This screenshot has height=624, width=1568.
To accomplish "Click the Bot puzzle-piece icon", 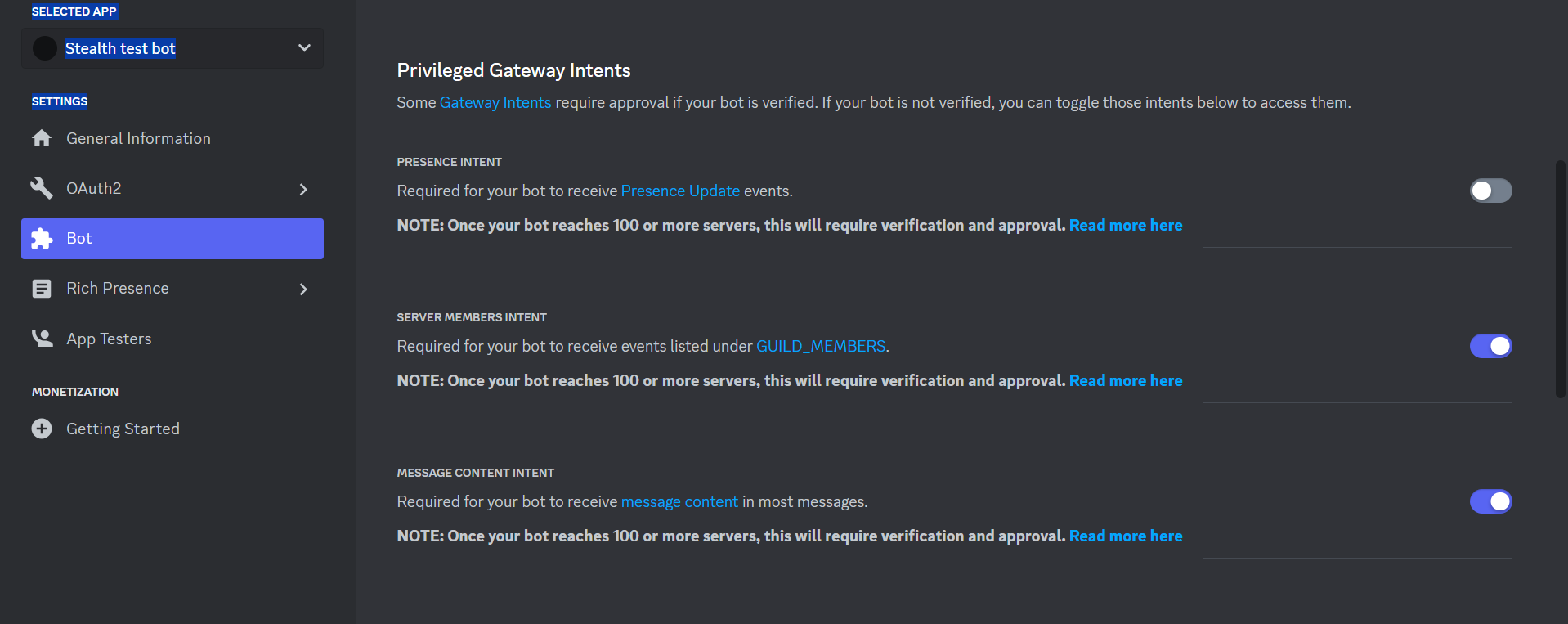I will 41,238.
